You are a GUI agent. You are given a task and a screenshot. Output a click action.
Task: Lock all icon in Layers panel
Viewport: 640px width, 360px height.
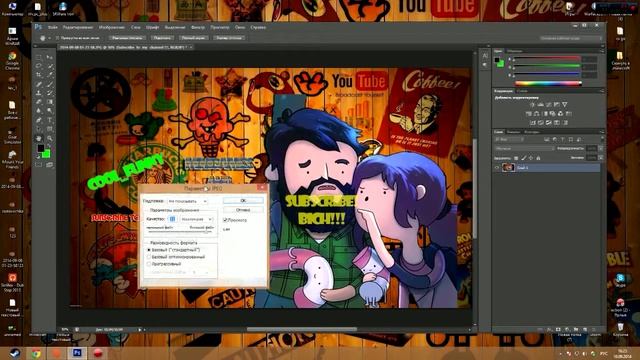pos(538,158)
